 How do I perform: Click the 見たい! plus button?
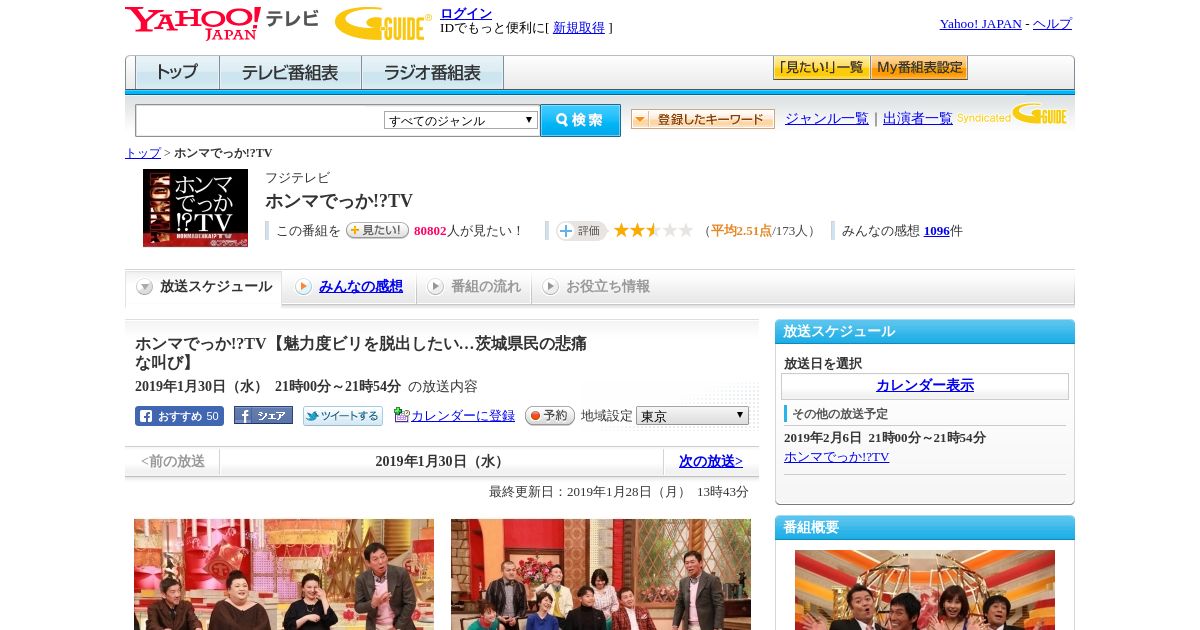tap(377, 230)
